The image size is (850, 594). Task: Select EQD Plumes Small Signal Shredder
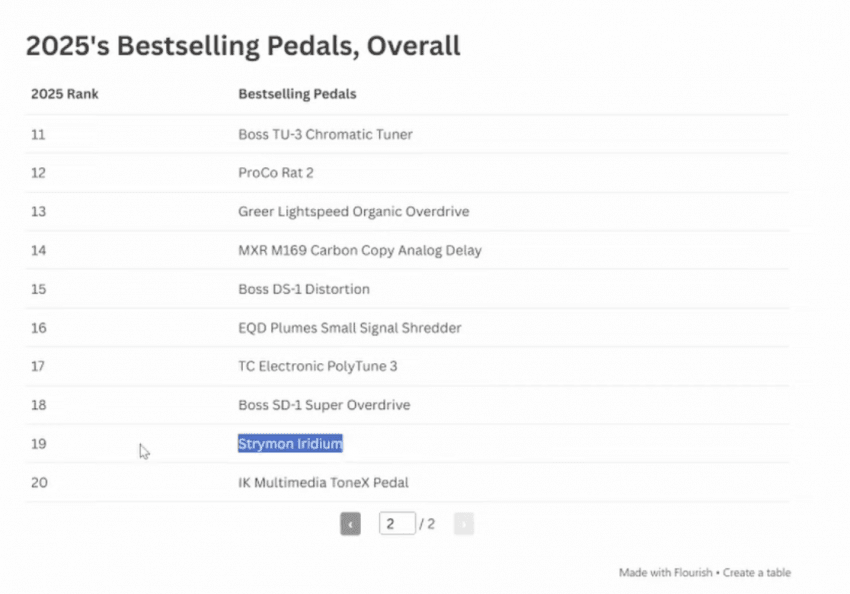coord(349,328)
